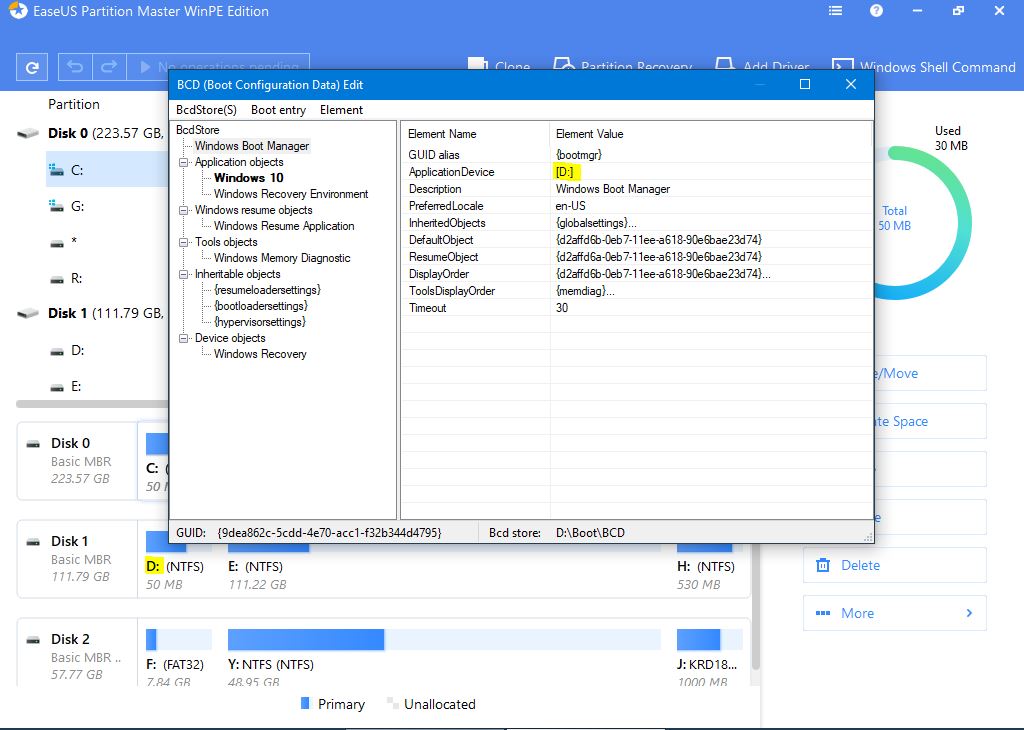Select the Y: NTFS partition bar on Disk 2
Viewport: 1024px width, 730px height.
tap(444, 640)
